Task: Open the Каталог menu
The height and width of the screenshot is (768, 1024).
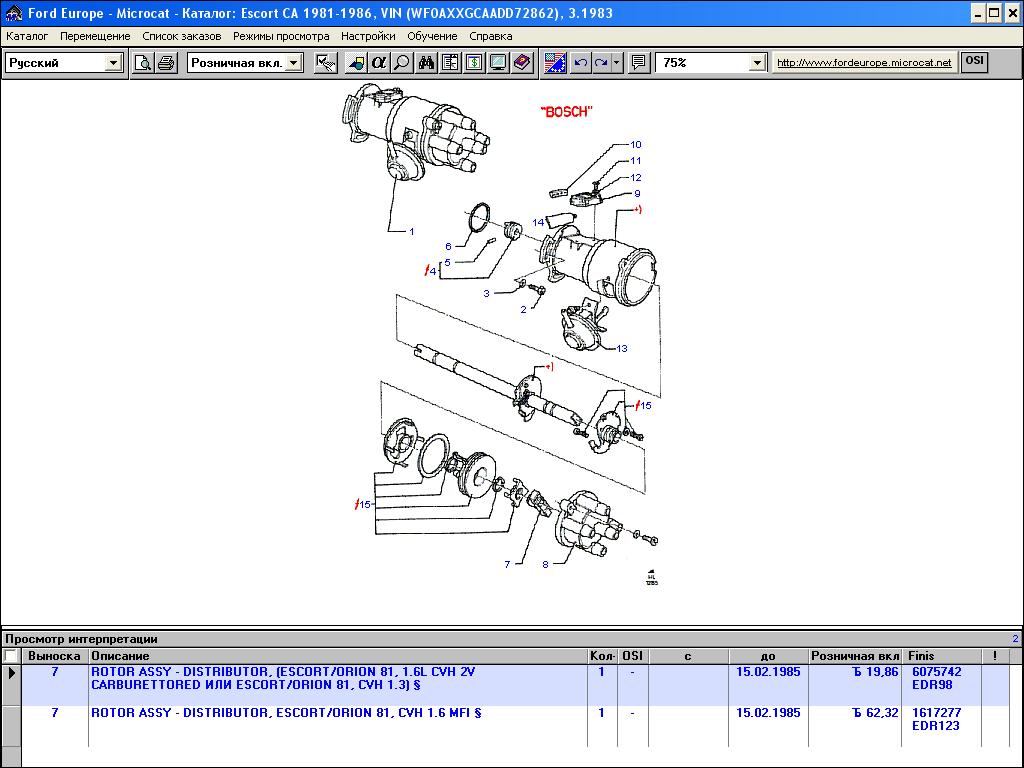Action: [27, 36]
